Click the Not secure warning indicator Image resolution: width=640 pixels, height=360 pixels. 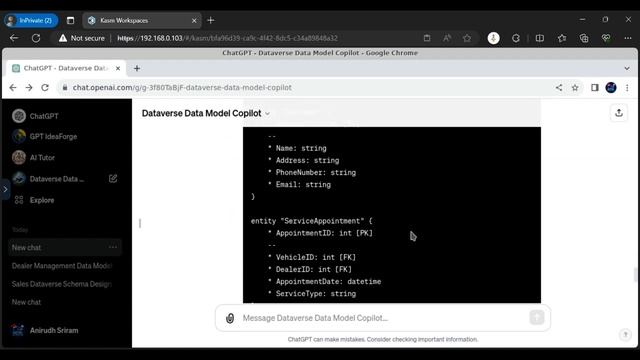pyautogui.click(x=82, y=38)
